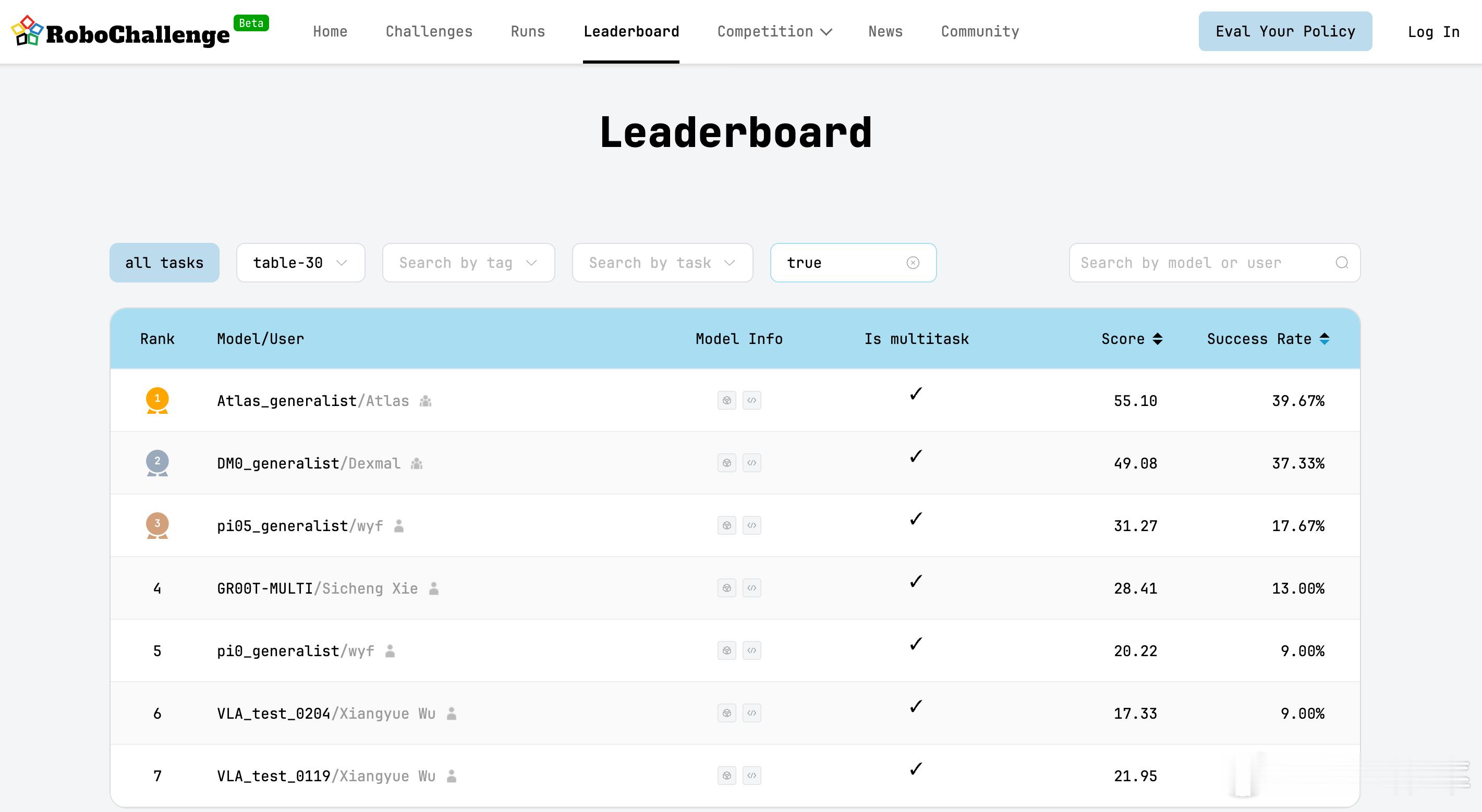Click the Log In link
Screen dimensions: 1482x812
1433,32
